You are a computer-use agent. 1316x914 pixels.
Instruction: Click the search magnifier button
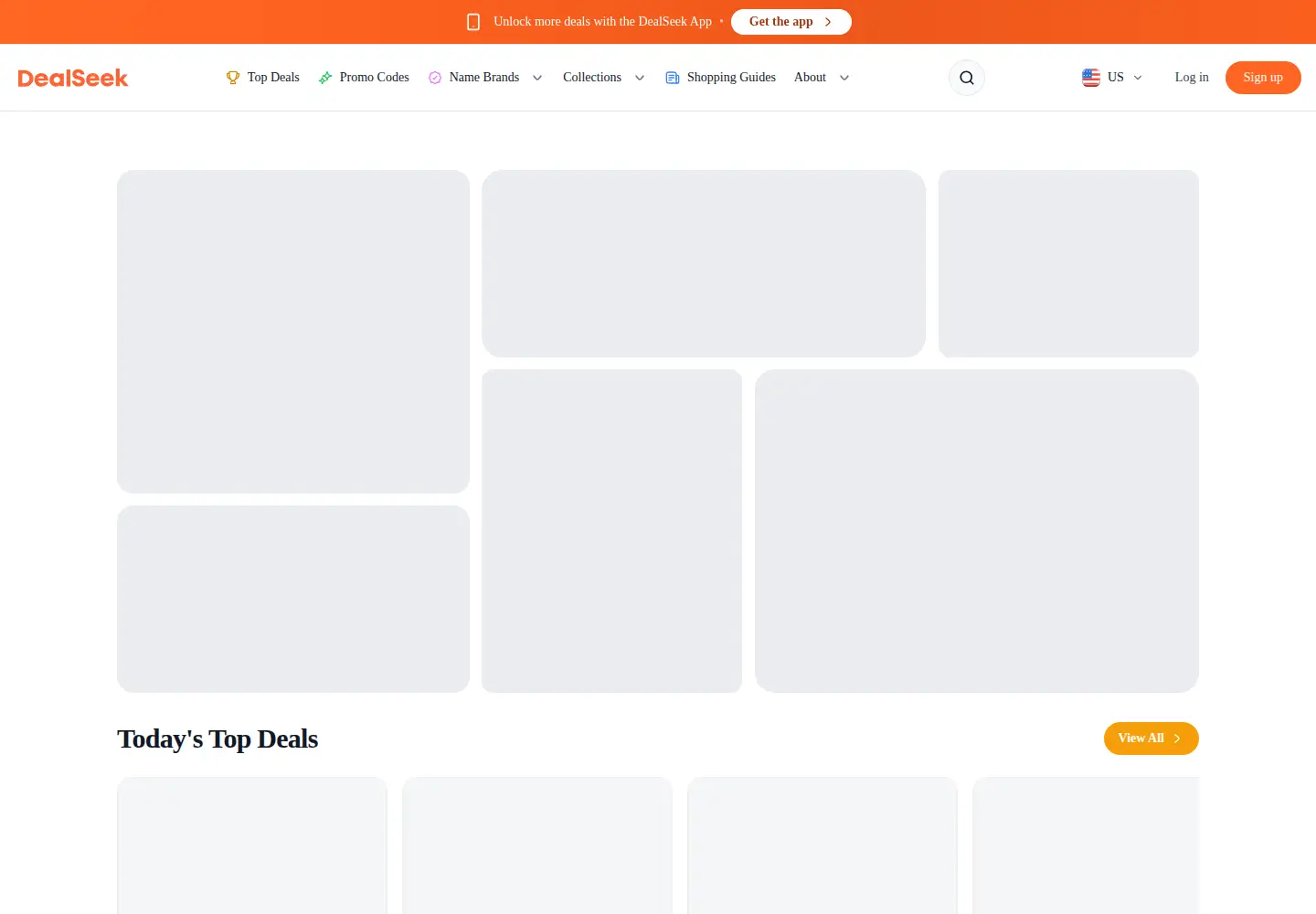click(x=967, y=78)
